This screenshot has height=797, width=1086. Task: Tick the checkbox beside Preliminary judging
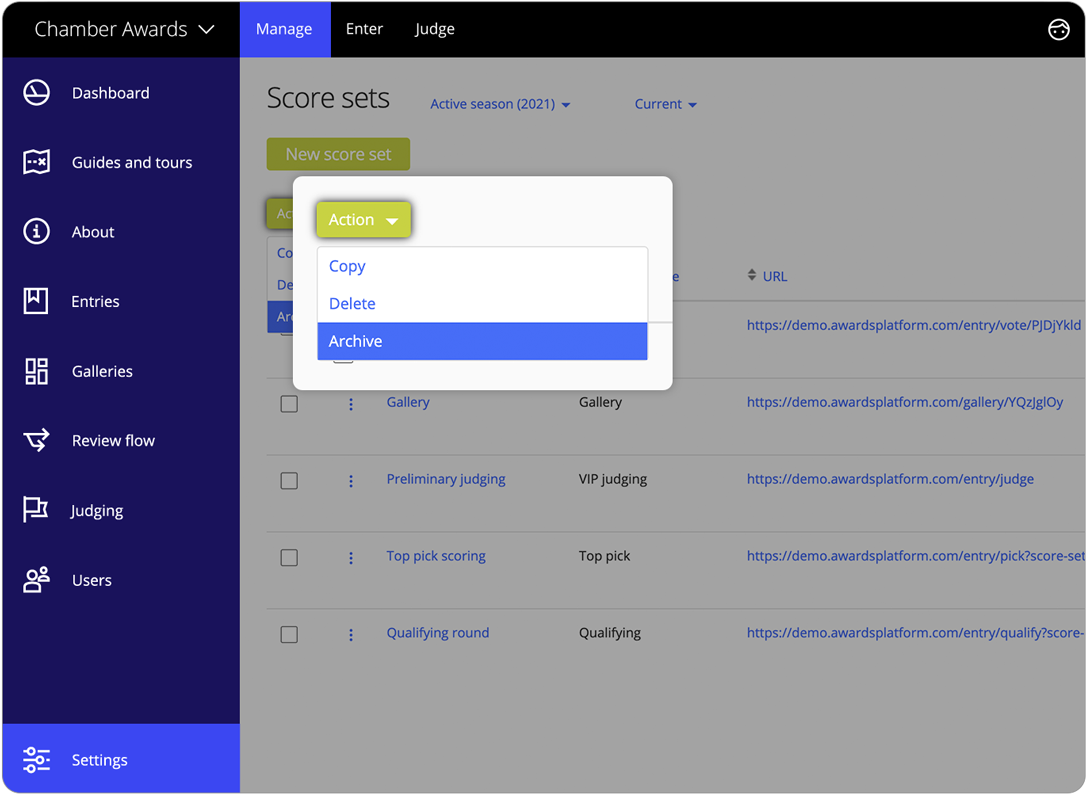(x=289, y=480)
